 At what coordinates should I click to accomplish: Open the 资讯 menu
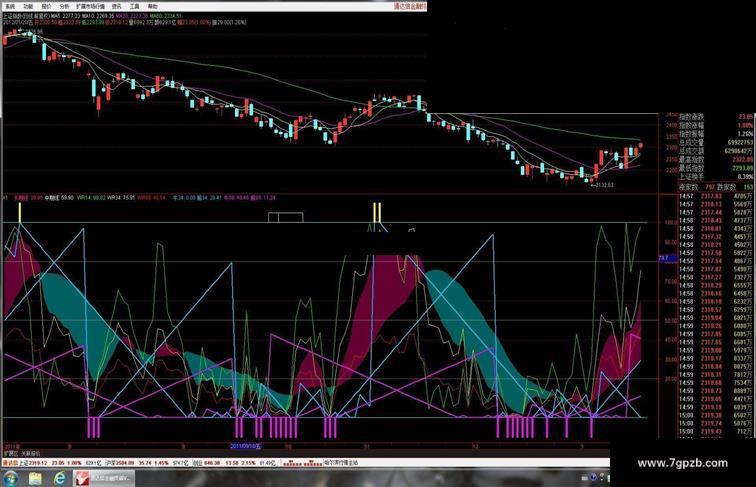pyautogui.click(x=116, y=7)
